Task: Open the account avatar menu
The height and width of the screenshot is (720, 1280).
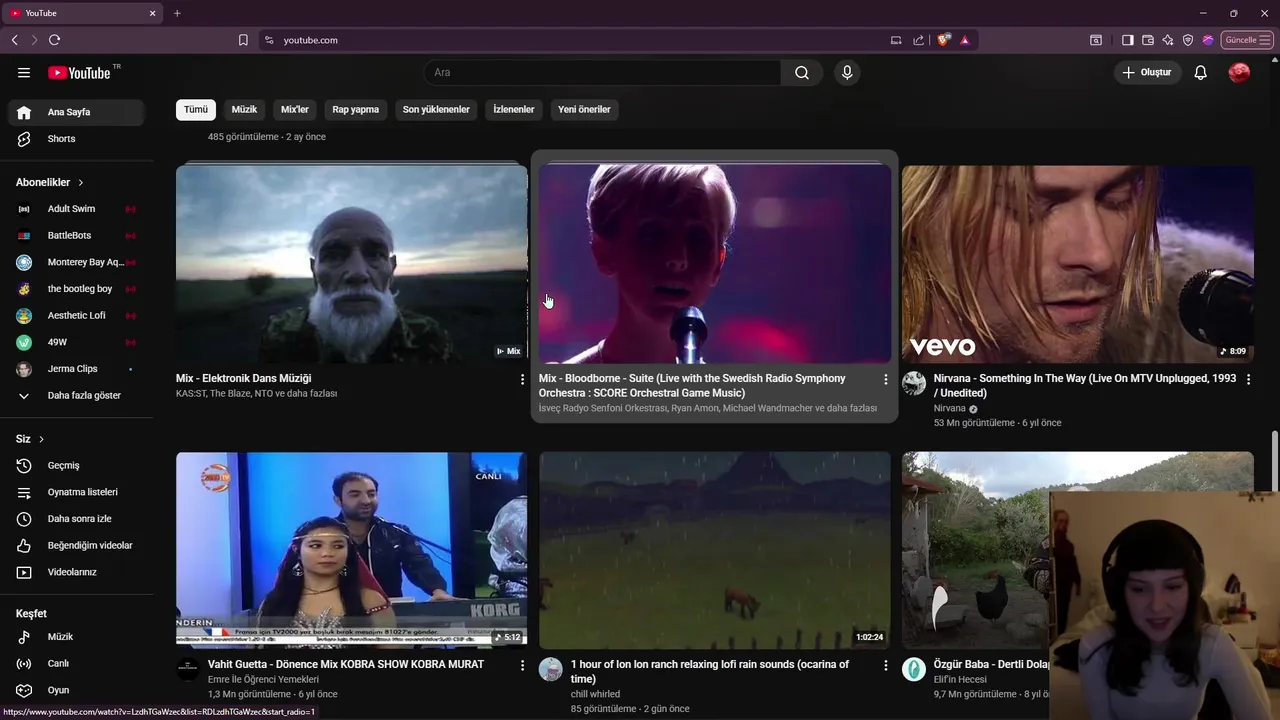Action: [1239, 72]
